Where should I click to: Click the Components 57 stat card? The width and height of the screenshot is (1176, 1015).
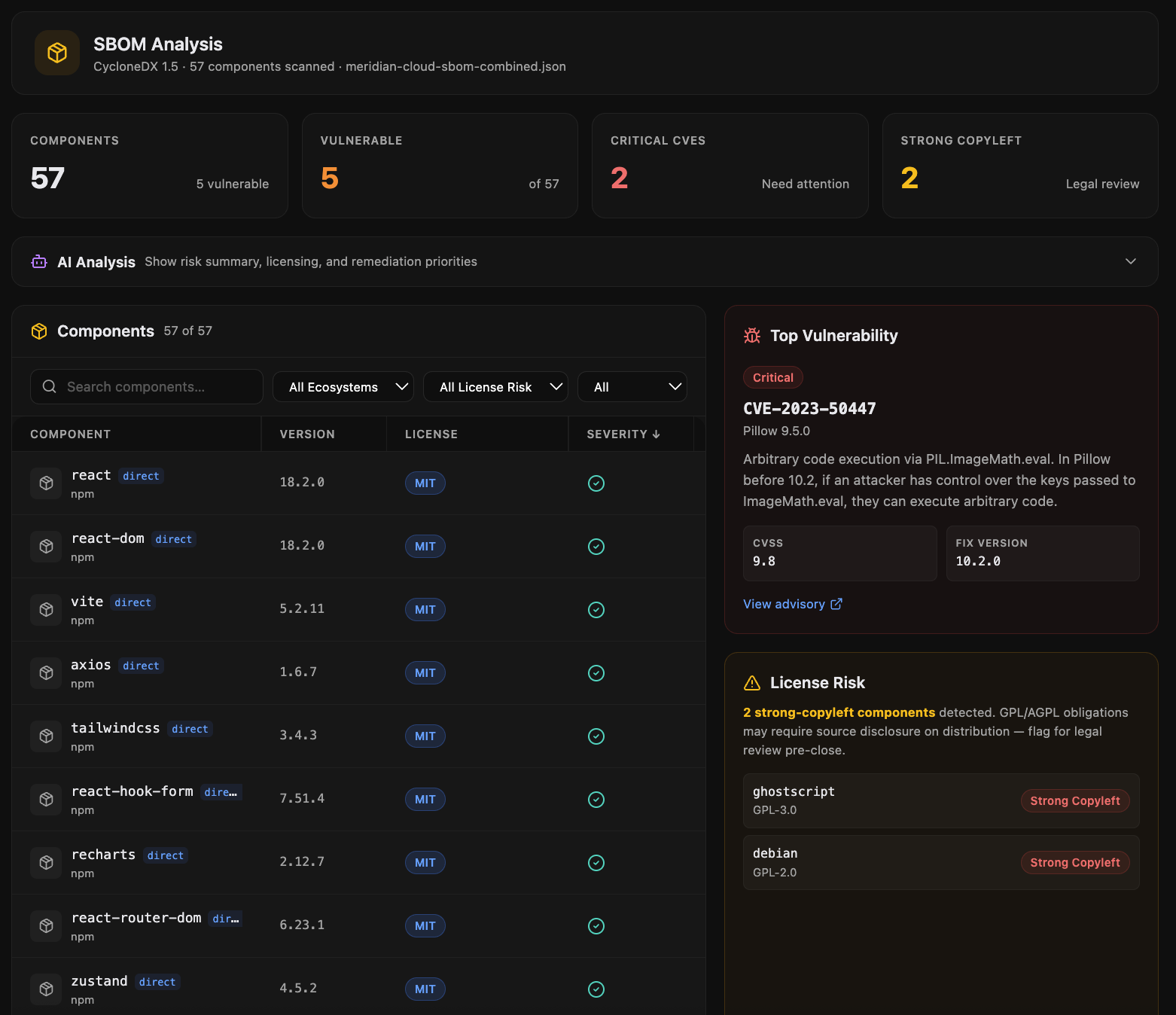coord(150,166)
